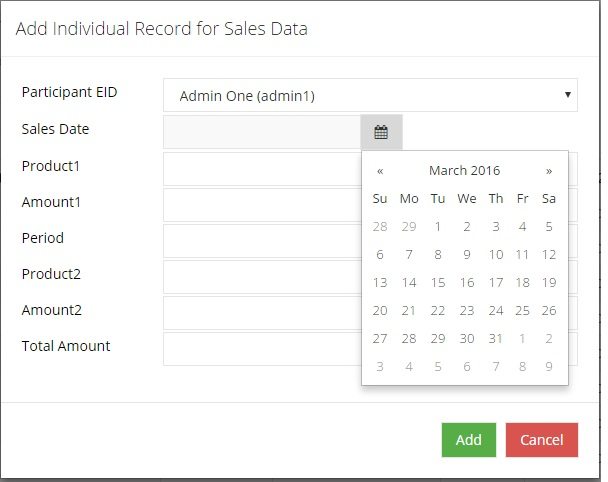Select March 30 in the calendar

click(x=467, y=339)
